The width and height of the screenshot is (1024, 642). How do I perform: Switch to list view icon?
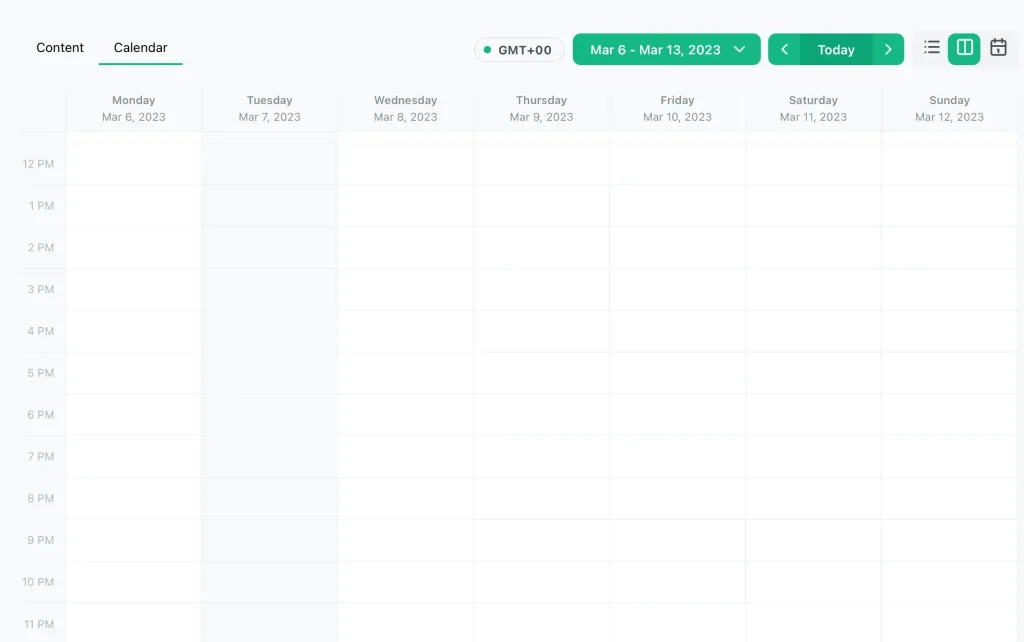tap(932, 48)
